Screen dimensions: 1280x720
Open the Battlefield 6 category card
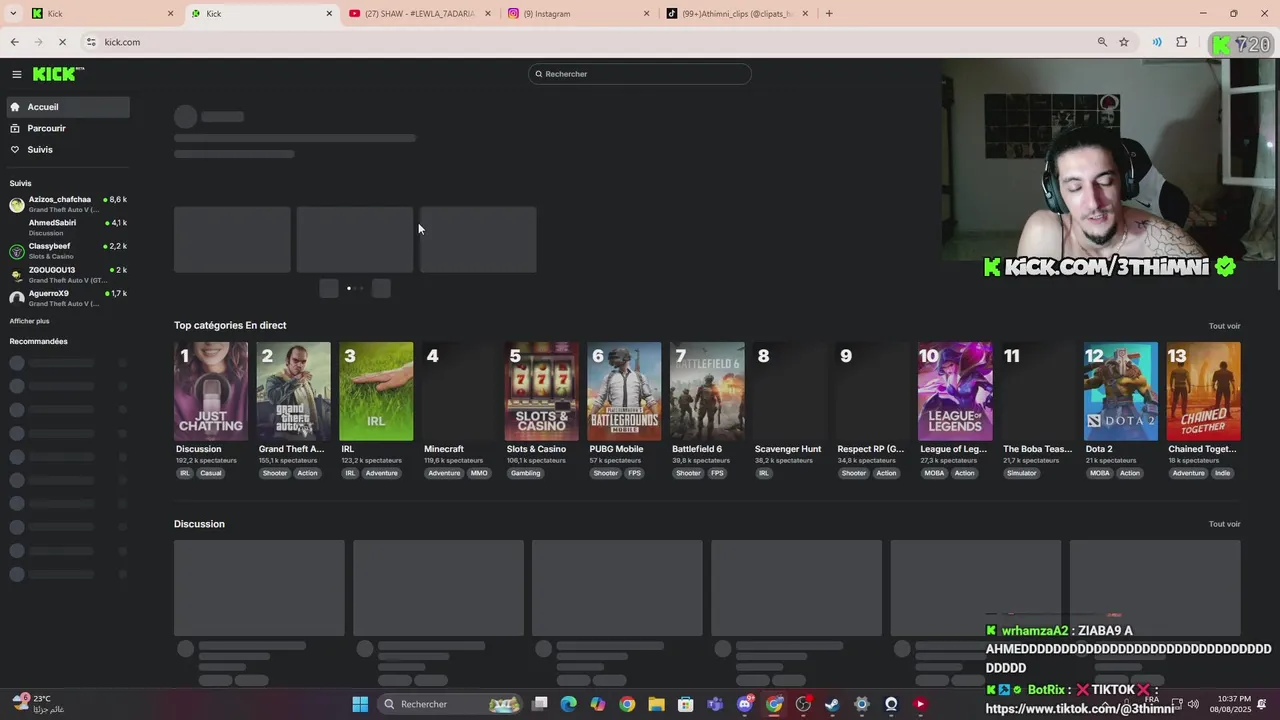pos(707,391)
